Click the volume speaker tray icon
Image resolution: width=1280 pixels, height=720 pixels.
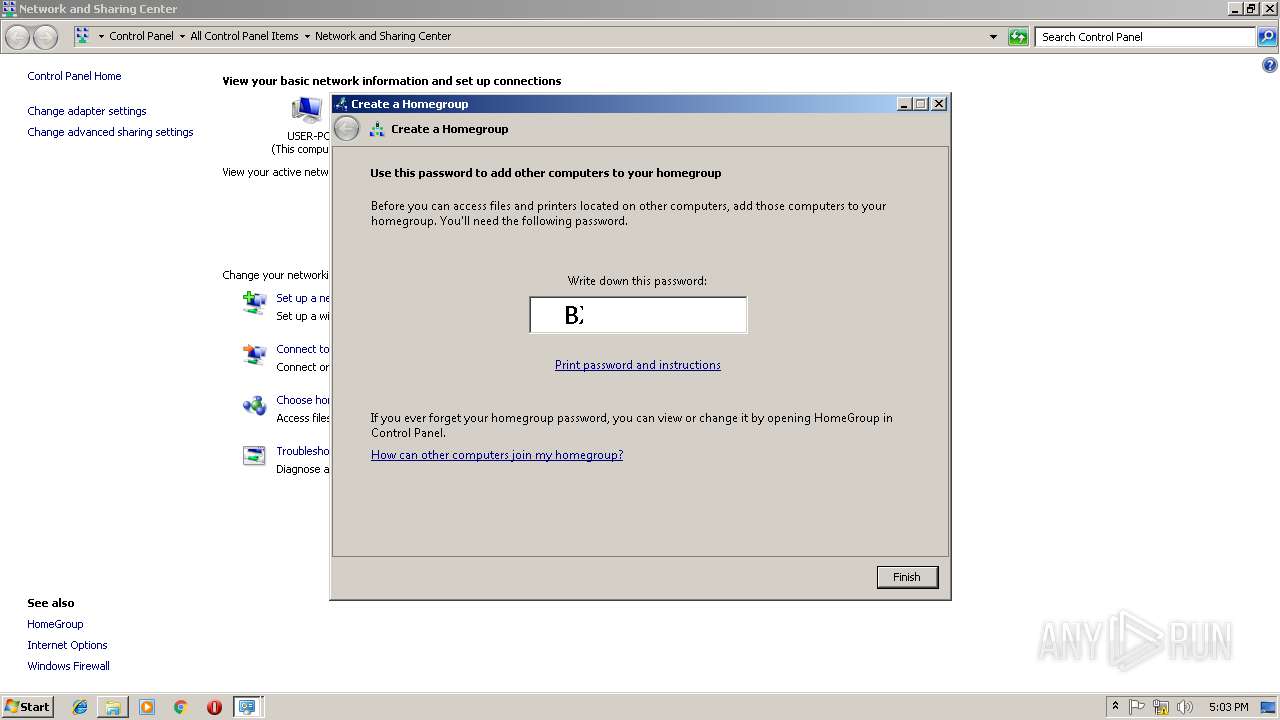pos(1185,707)
